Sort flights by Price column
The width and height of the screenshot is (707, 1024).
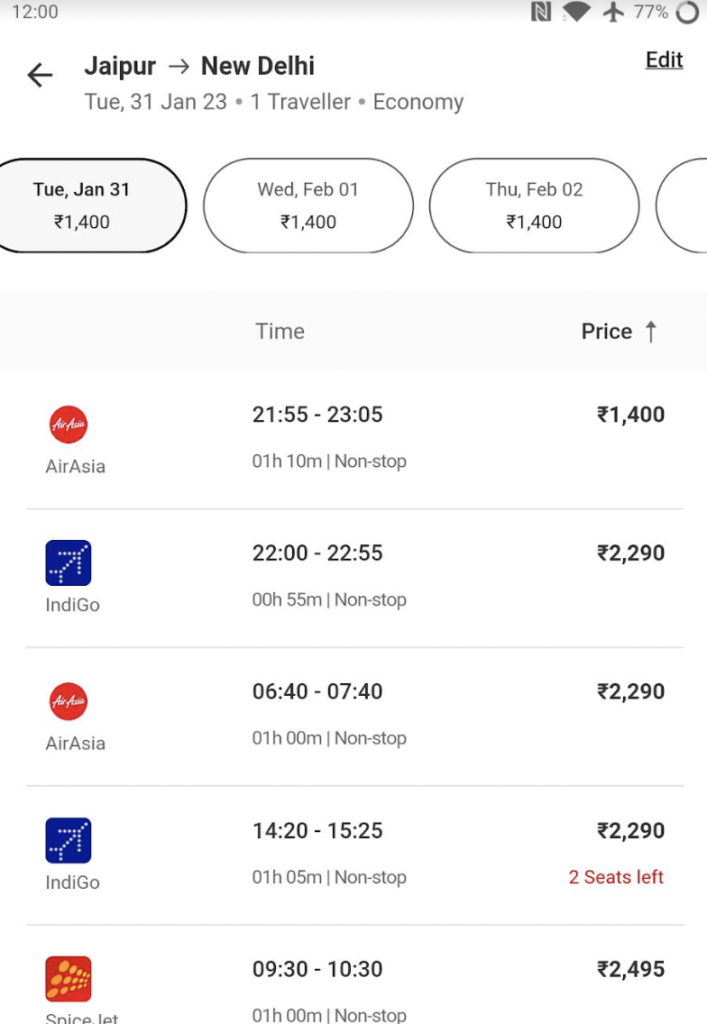(606, 331)
